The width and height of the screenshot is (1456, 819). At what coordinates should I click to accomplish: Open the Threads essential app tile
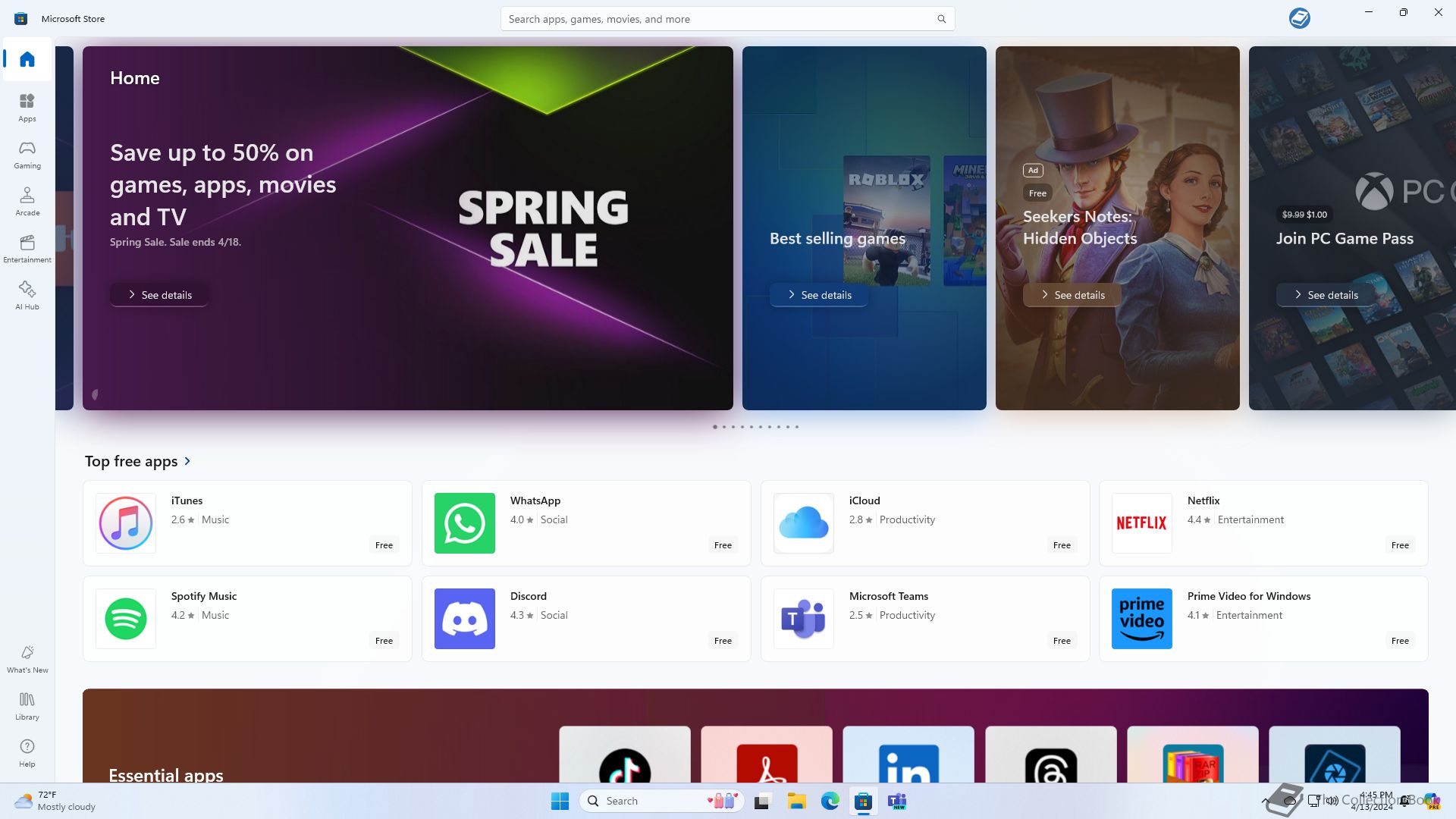point(1051,755)
